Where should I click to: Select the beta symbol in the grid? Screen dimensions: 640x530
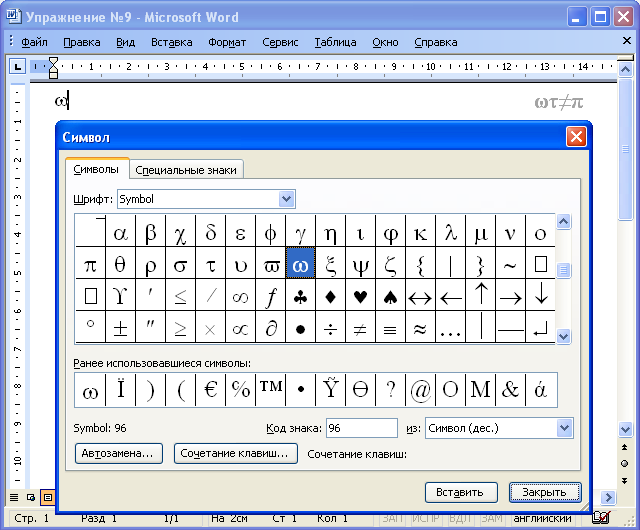(151, 232)
